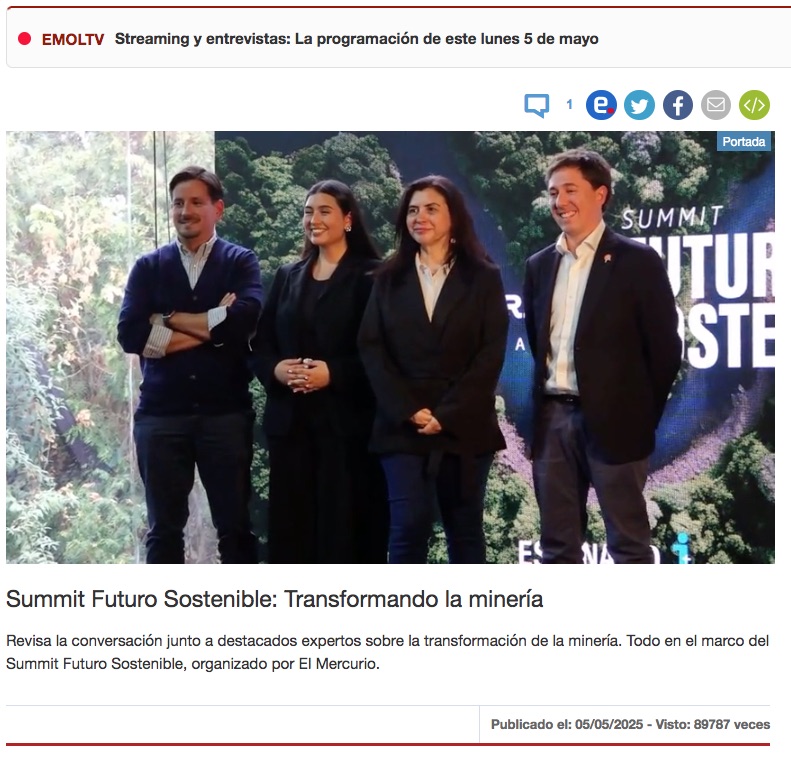The image size is (791, 765).
Task: Get the green embed code icon
Action: coord(754,105)
